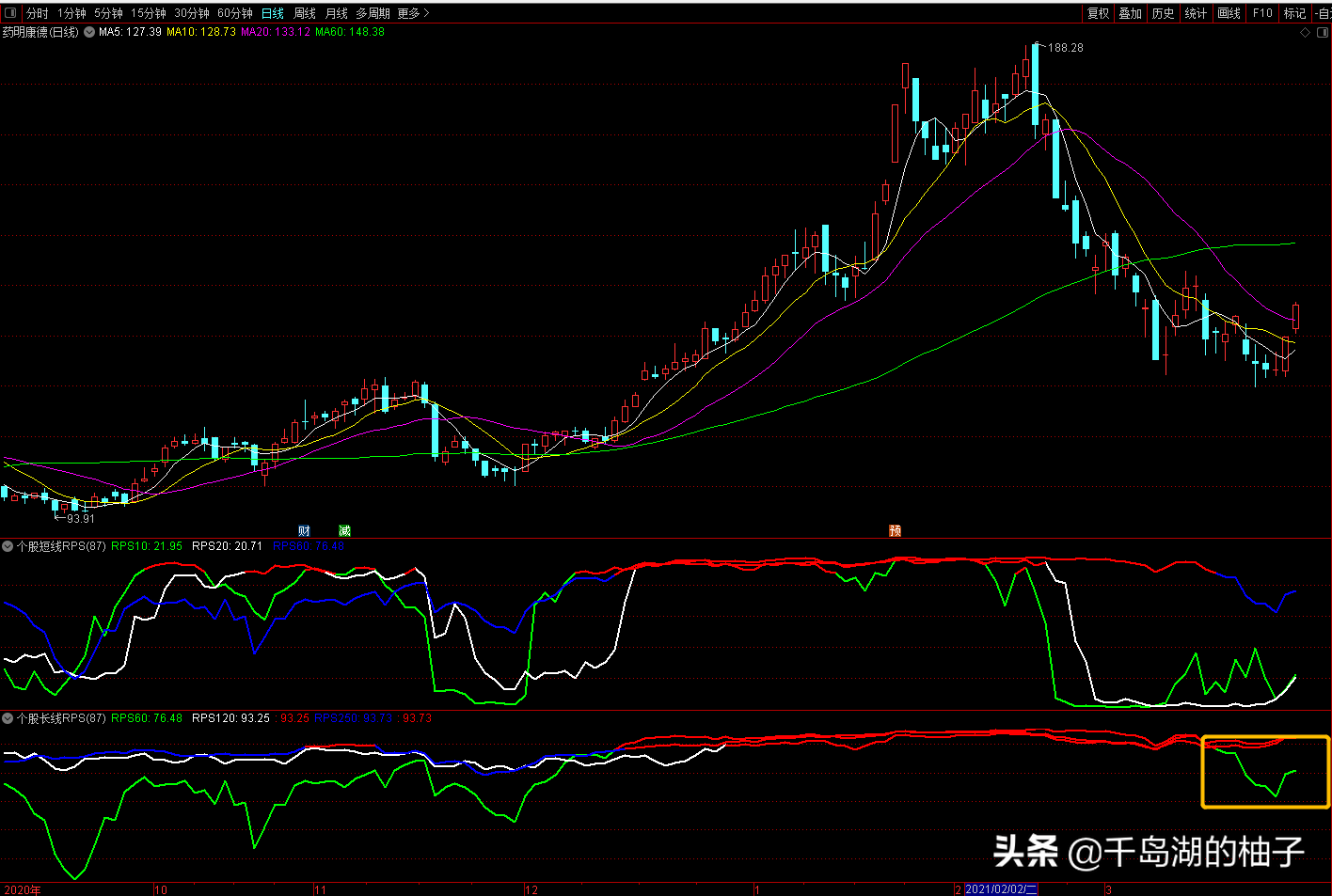
Task: Click the 叠加 overlay button
Action: tap(1130, 13)
